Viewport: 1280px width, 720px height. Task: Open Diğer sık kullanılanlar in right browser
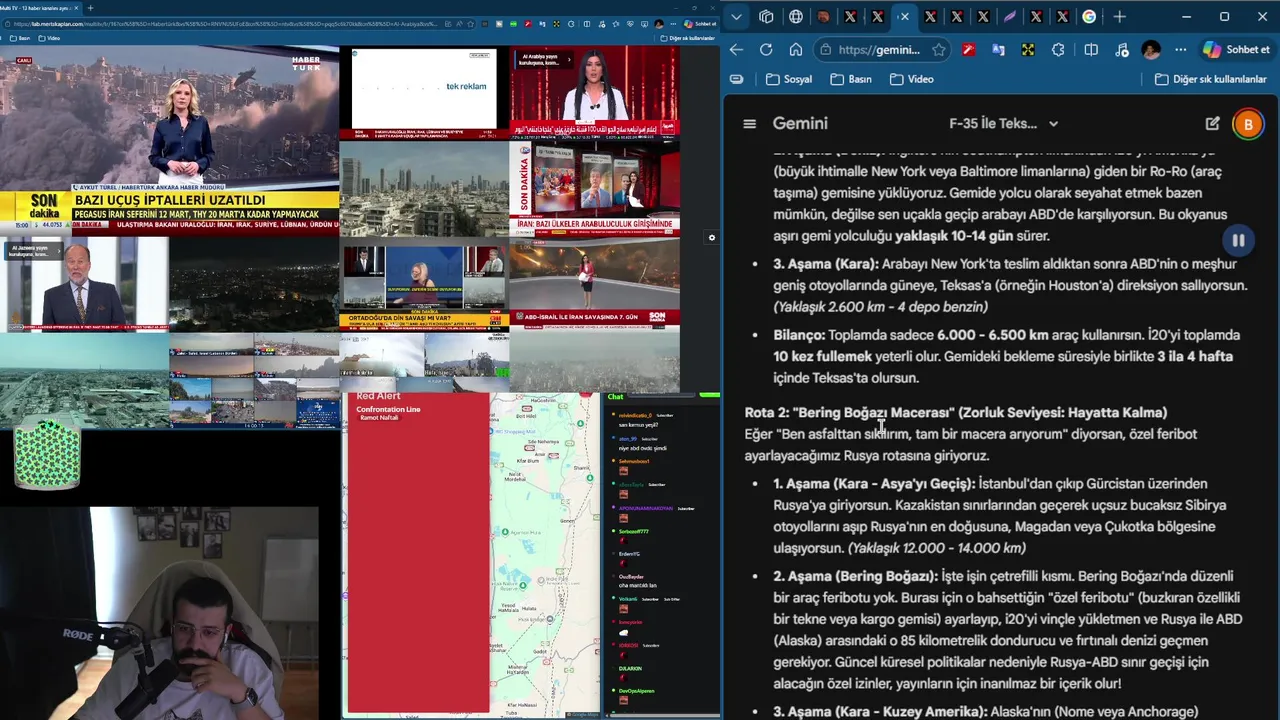[1210, 79]
